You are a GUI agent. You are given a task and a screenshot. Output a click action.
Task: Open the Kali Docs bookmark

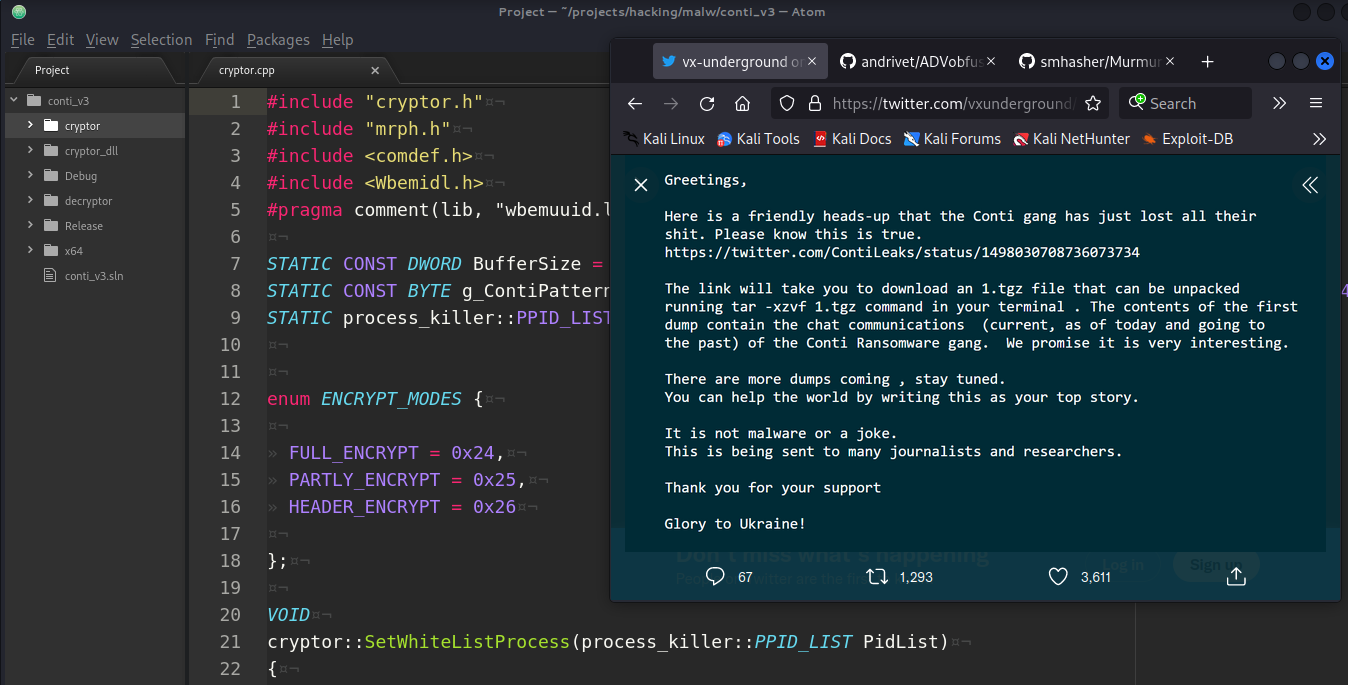click(x=852, y=139)
